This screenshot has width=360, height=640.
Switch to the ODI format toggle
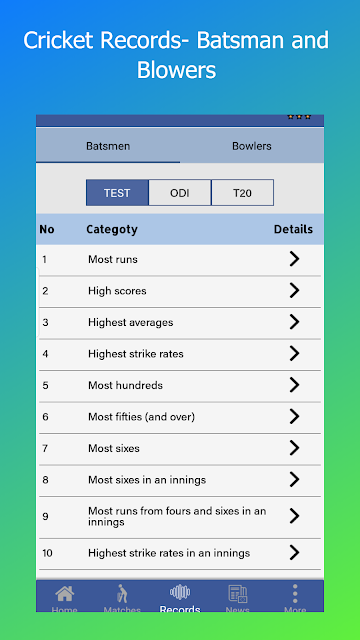tap(180, 193)
